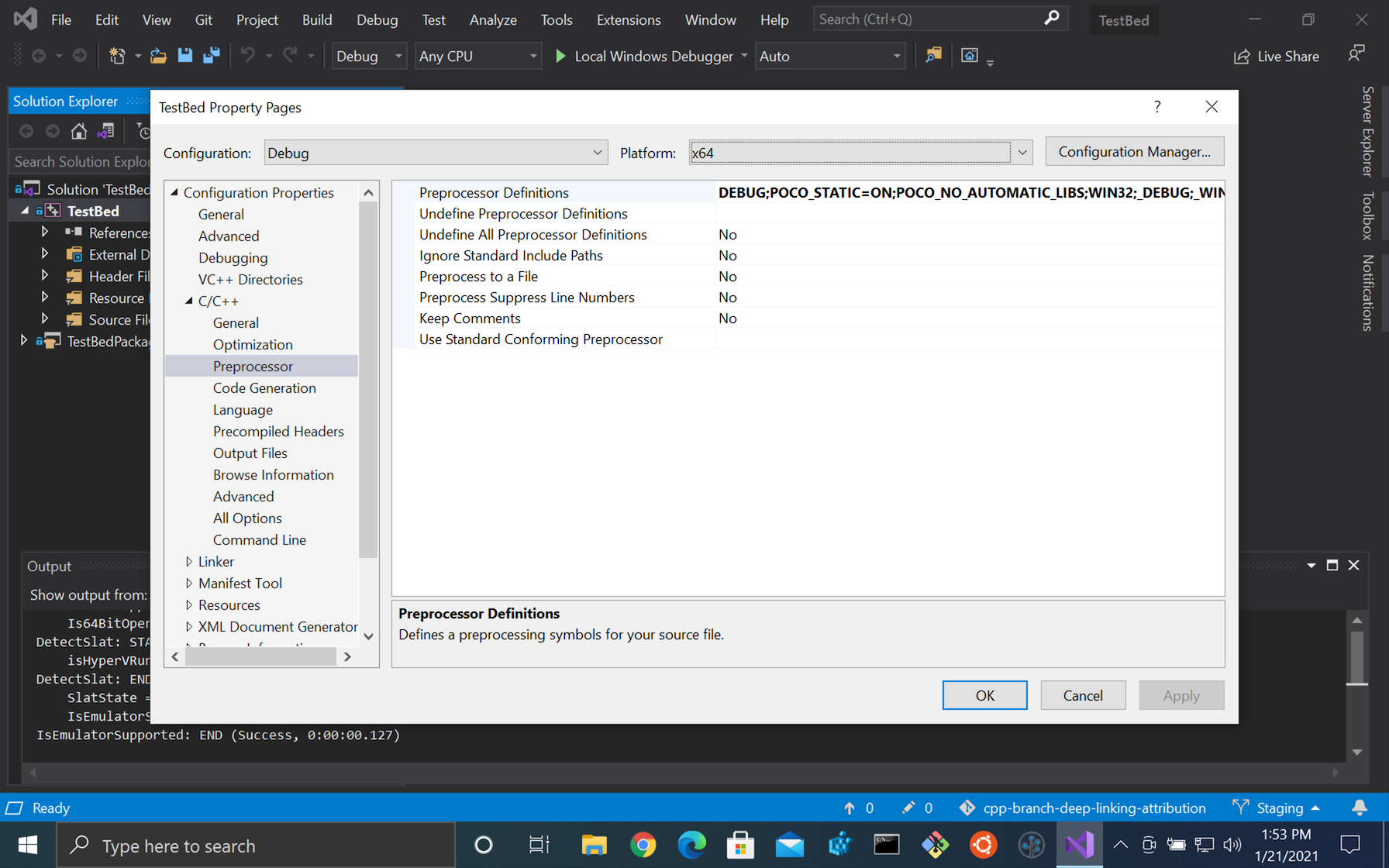Click the feedback person icon at top right
The width and height of the screenshot is (1389, 868).
coord(1356,54)
